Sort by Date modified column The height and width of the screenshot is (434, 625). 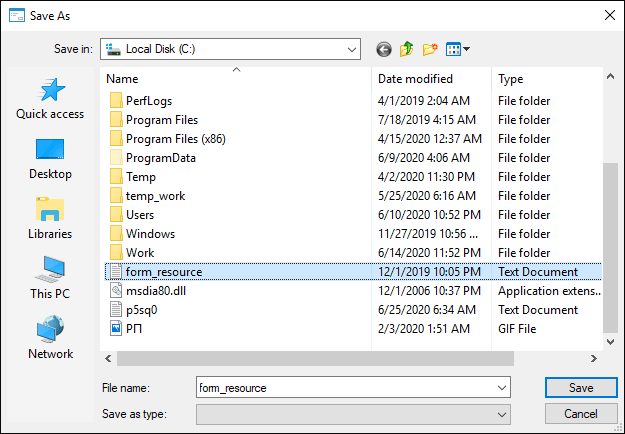click(x=415, y=79)
